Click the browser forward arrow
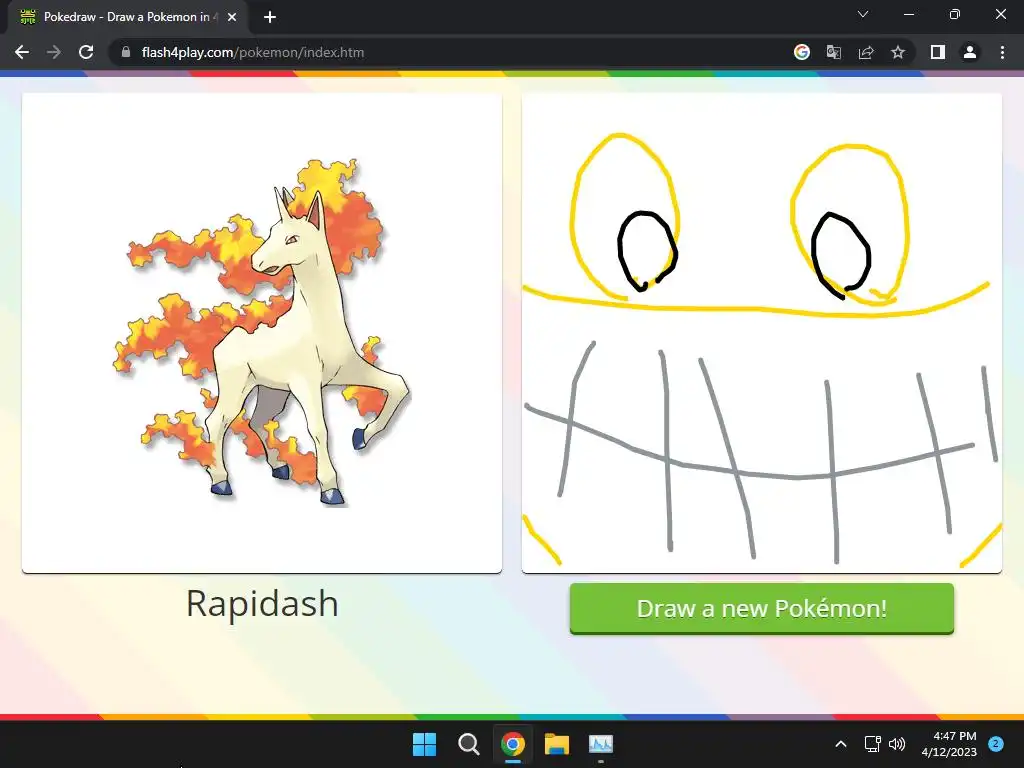 (54, 52)
